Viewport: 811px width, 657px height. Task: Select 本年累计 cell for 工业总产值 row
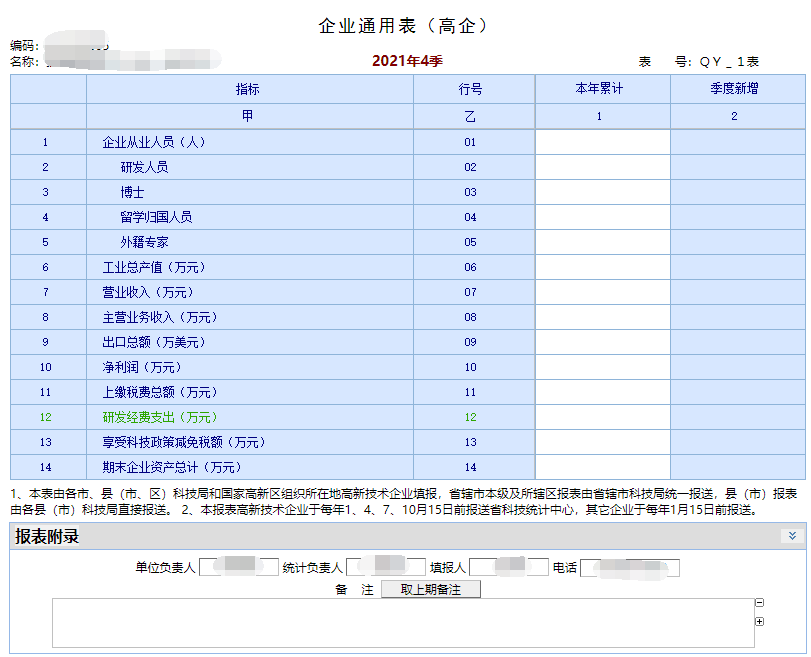pos(603,267)
